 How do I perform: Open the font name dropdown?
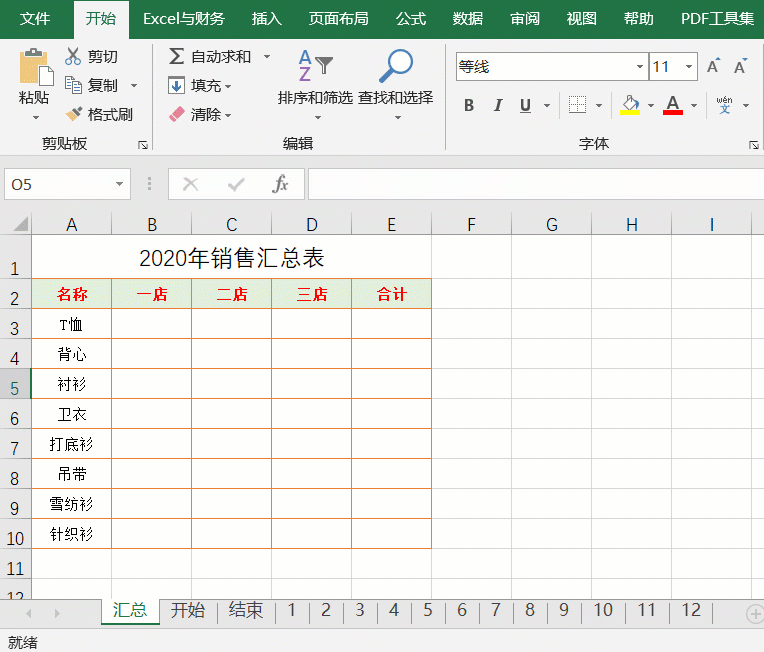click(640, 66)
